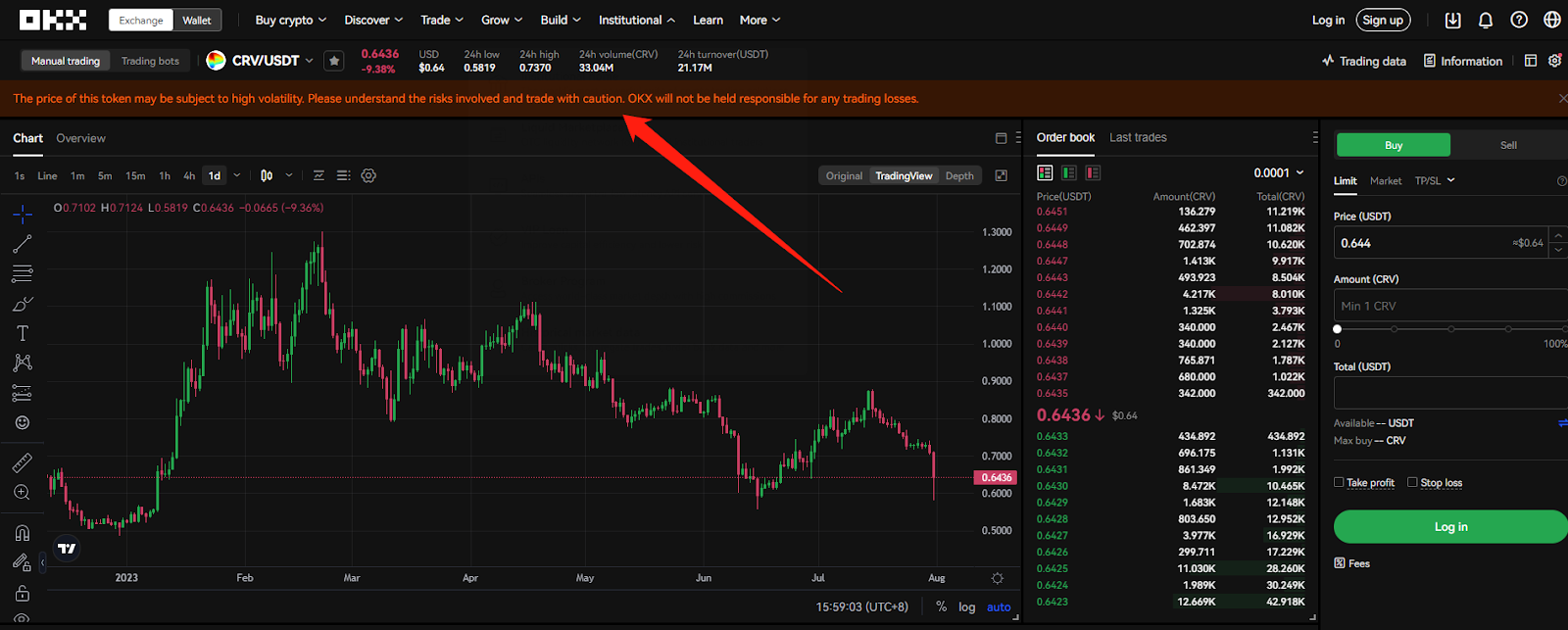Open Trading data link
Image resolution: width=1568 pixels, height=630 pixels.
[x=1363, y=61]
